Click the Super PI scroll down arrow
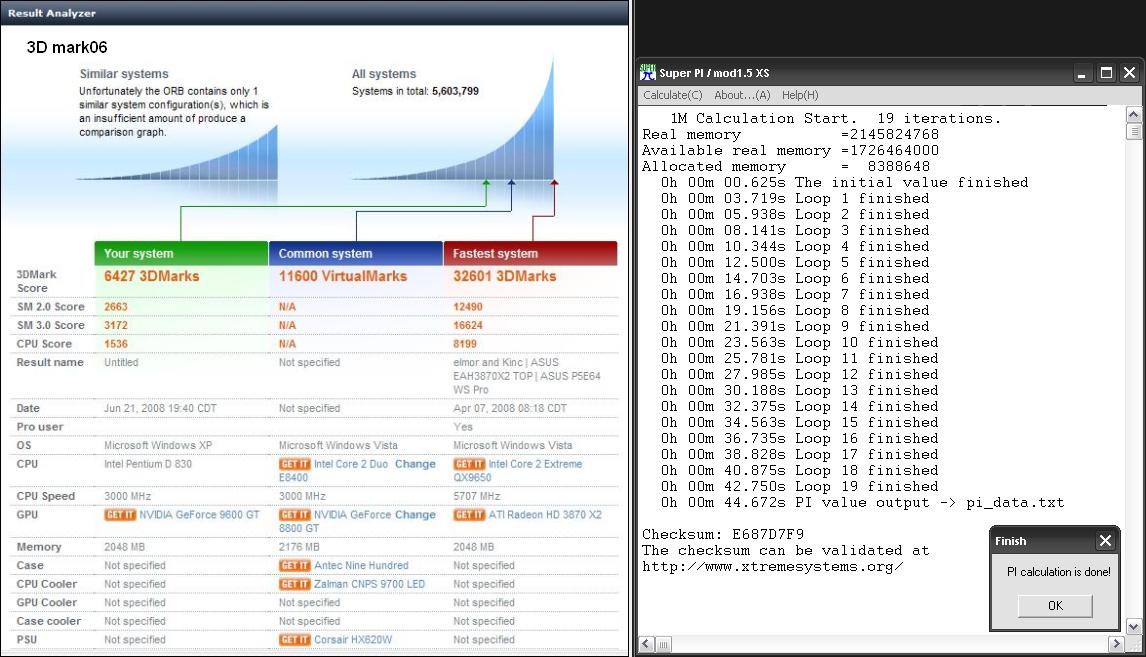 tap(1133, 626)
